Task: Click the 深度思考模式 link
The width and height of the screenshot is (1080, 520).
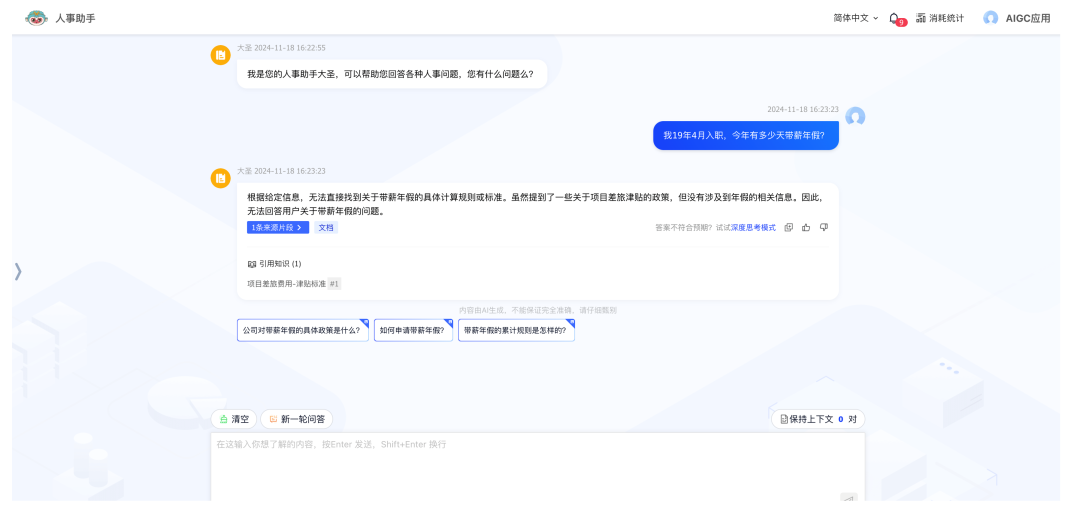Action: pyautogui.click(x=753, y=228)
